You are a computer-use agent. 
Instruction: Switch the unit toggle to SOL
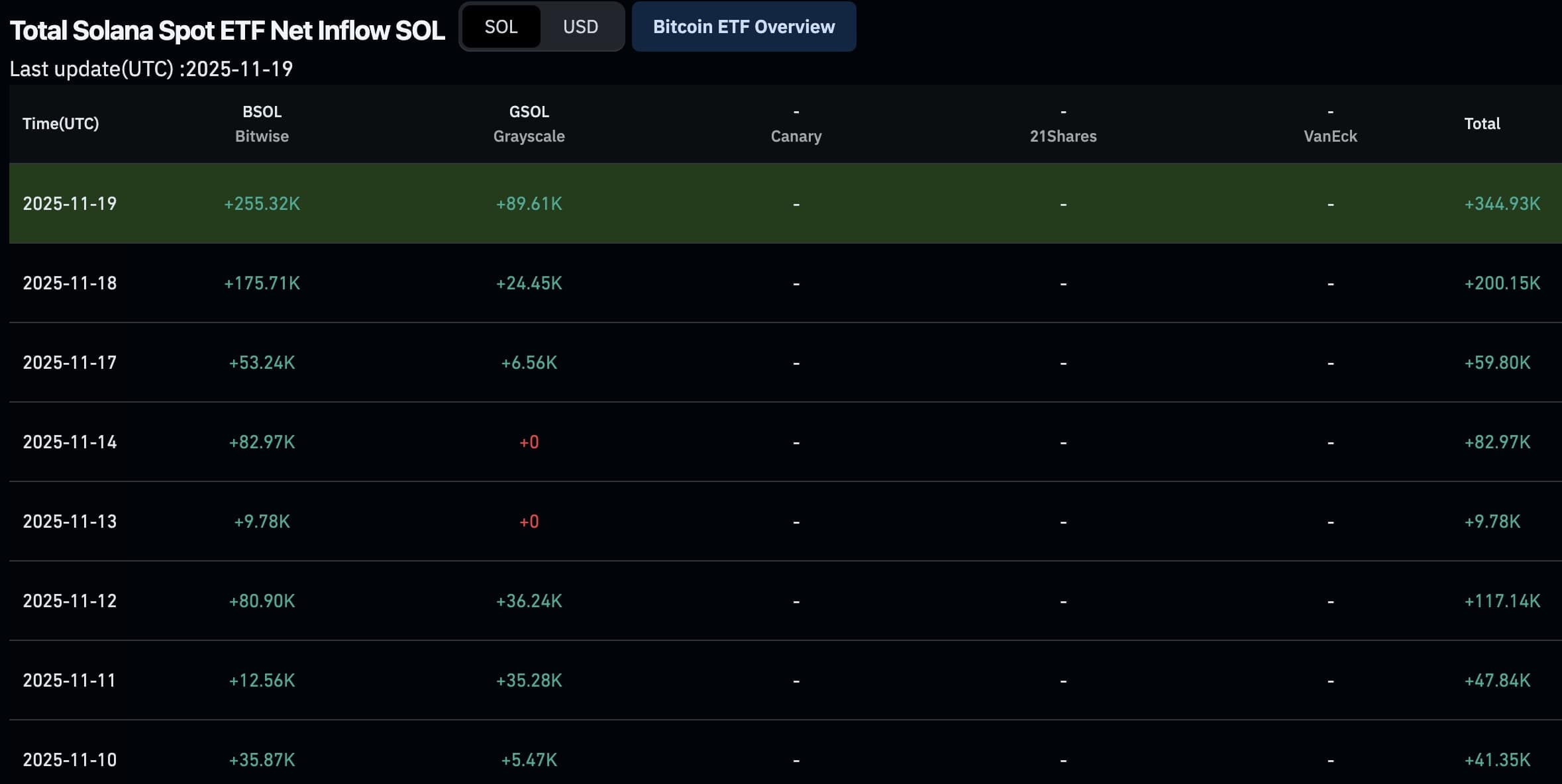pyautogui.click(x=501, y=26)
